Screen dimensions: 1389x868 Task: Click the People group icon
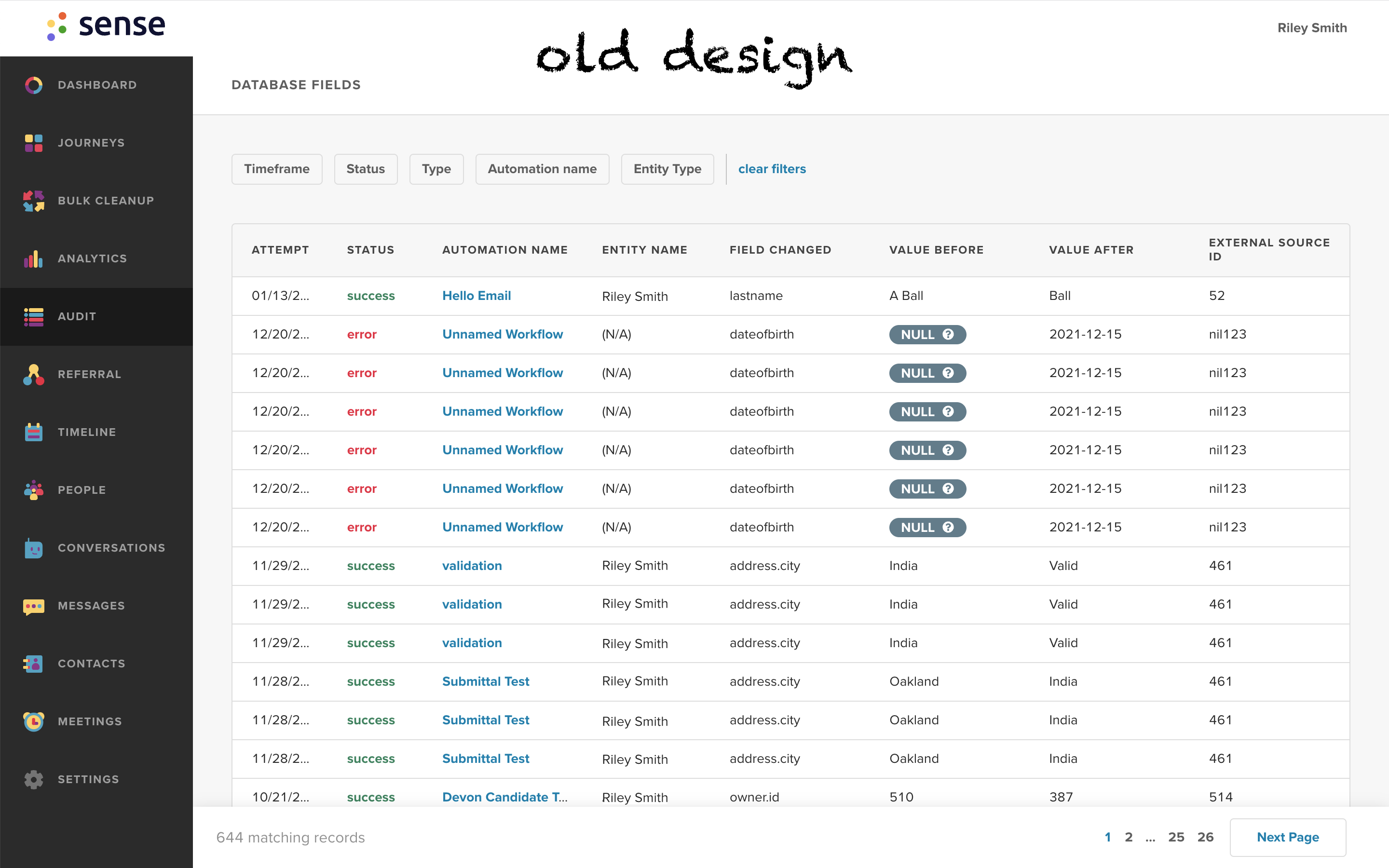33,490
